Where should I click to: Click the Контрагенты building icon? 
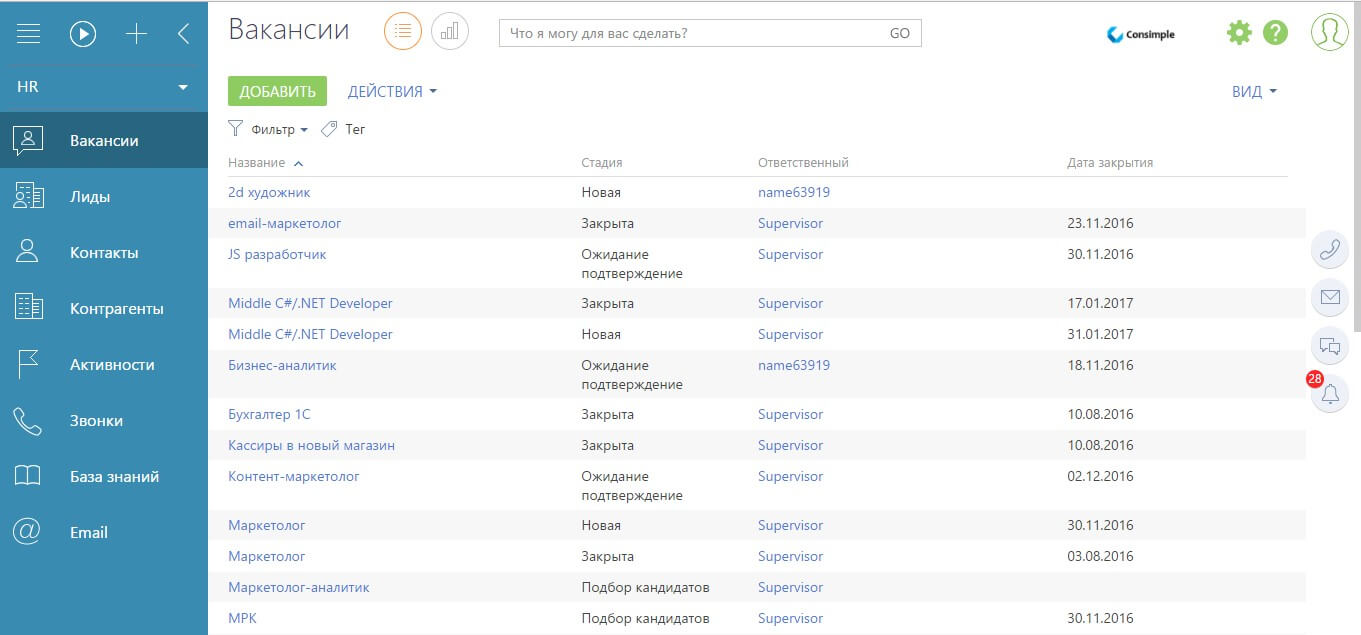(28, 308)
